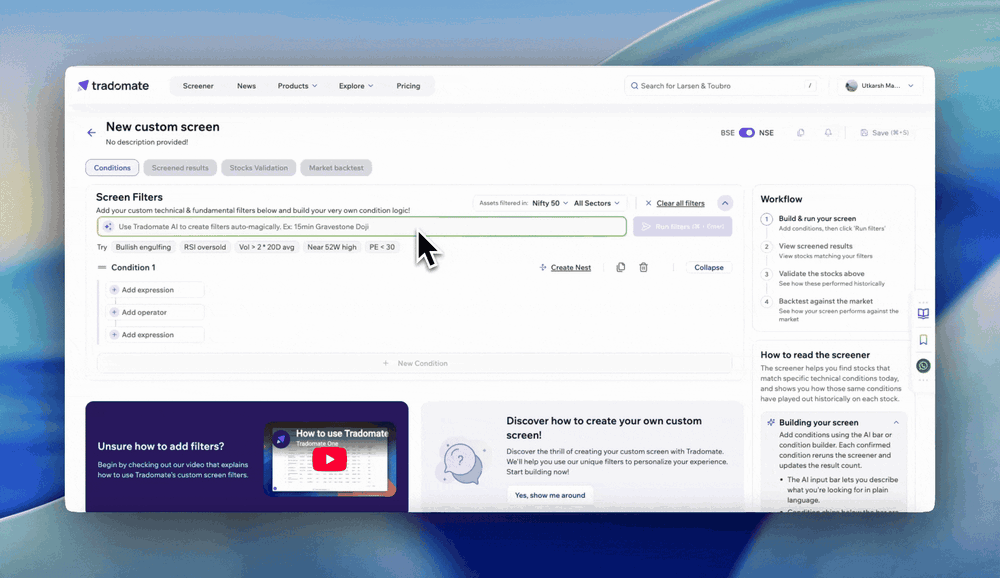Viewport: 1000px width, 578px height.
Task: Click the Search for Larsen & Toubro field
Action: (x=722, y=85)
